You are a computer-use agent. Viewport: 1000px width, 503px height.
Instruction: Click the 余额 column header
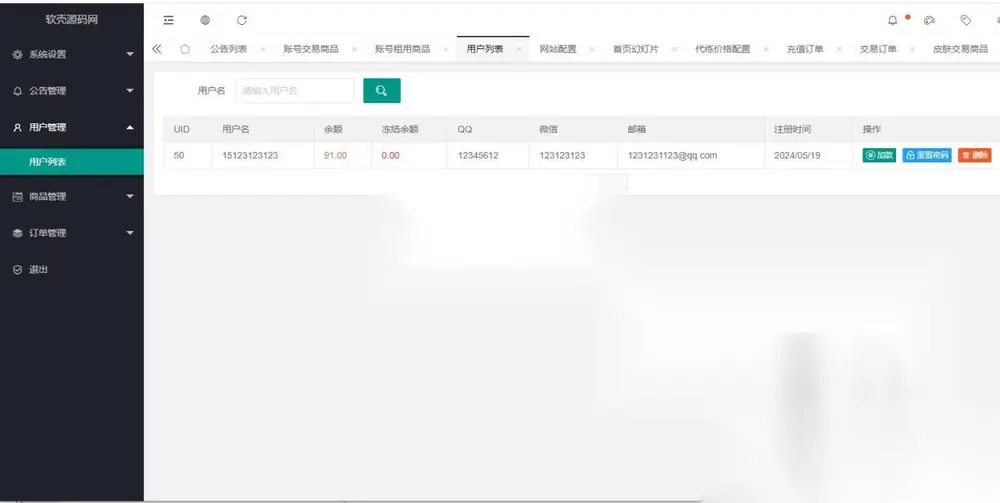(x=333, y=129)
